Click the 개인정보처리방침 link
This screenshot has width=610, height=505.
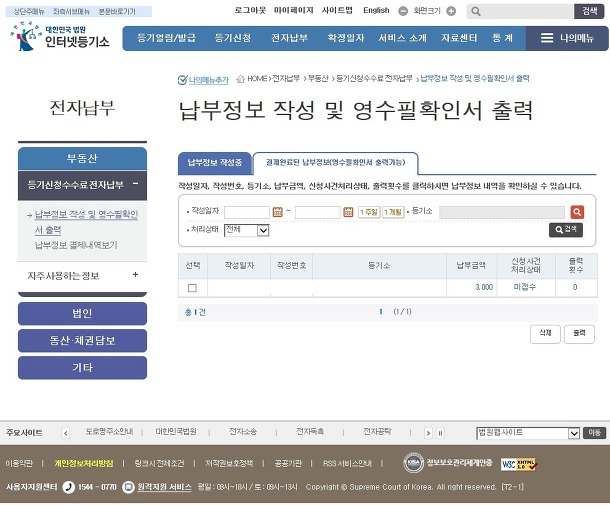coord(84,463)
